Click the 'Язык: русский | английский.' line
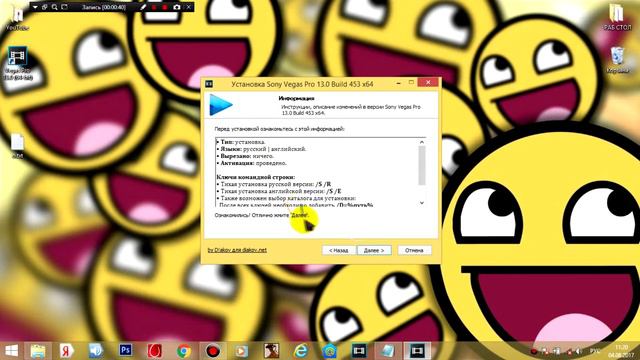This screenshot has height=360, width=640. click(x=261, y=149)
